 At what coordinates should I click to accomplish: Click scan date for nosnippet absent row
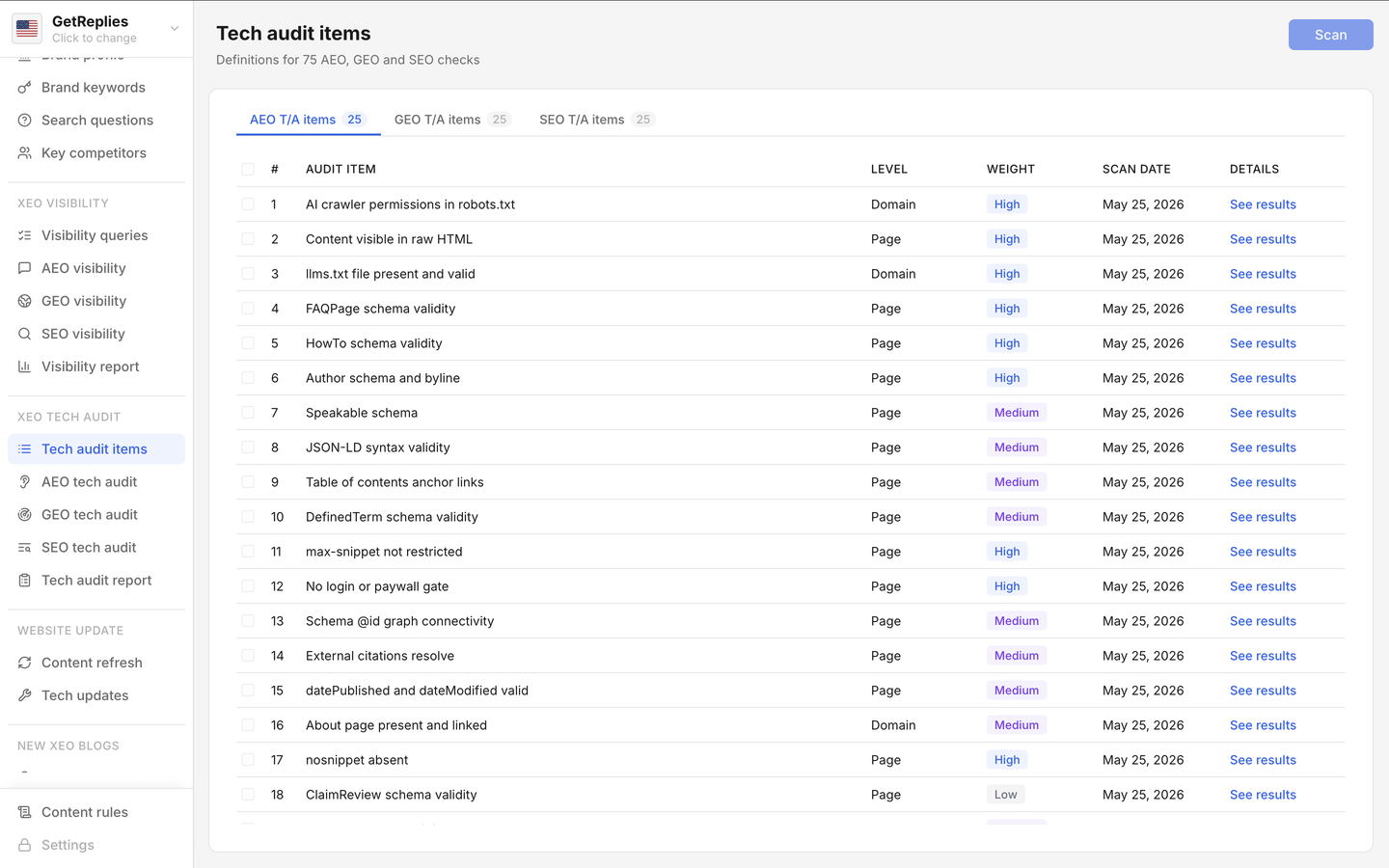pos(1143,760)
